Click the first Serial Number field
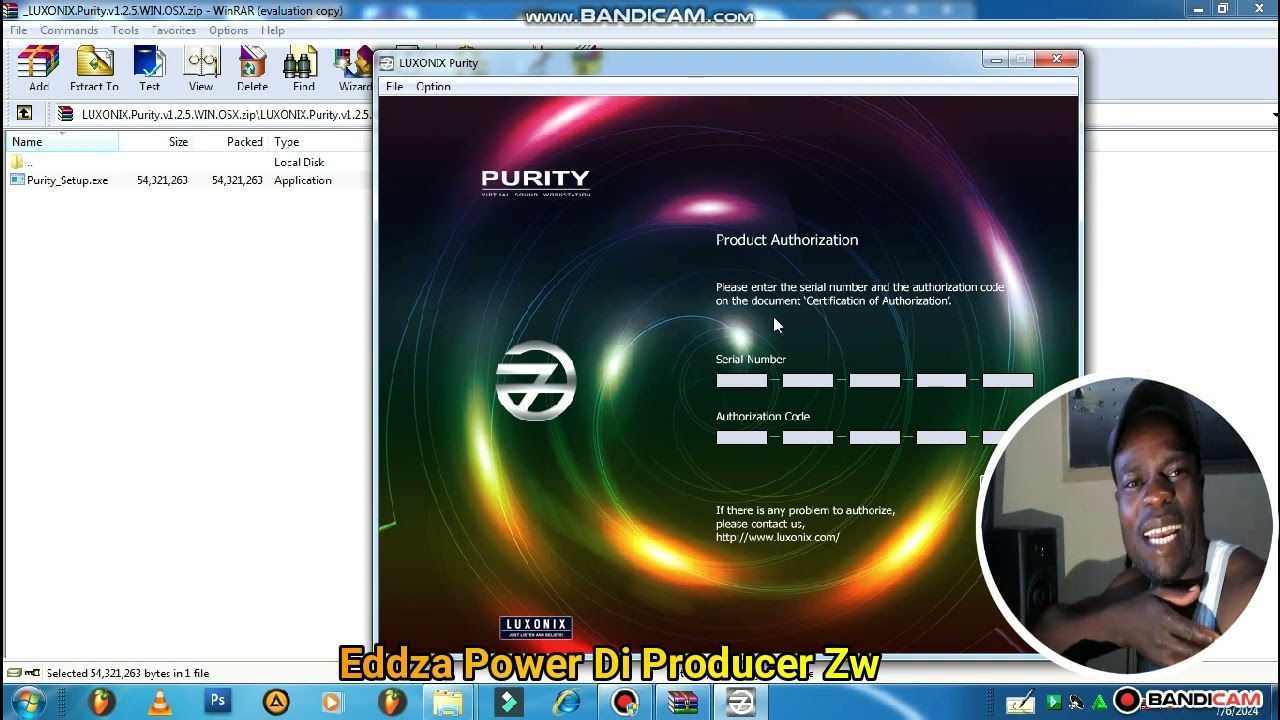1280x720 pixels. [x=741, y=380]
